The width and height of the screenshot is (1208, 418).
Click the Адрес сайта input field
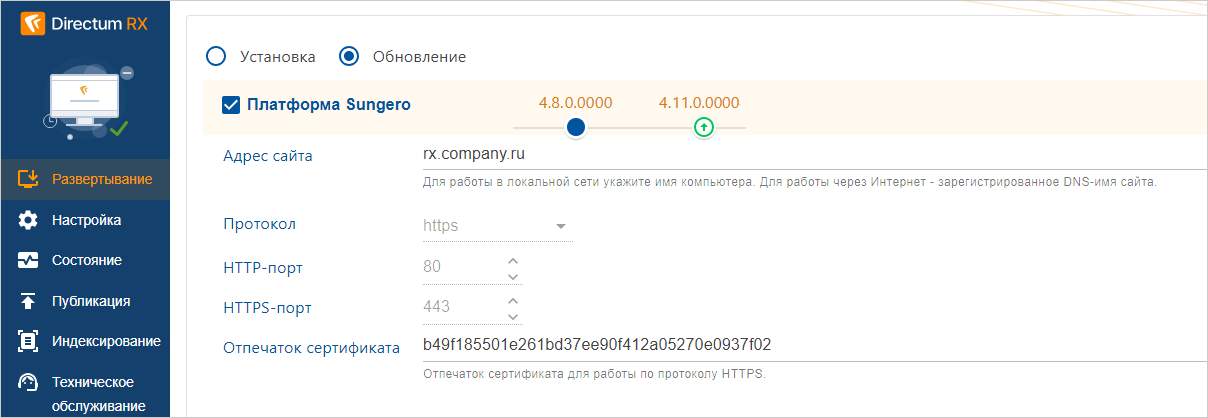[800, 155]
